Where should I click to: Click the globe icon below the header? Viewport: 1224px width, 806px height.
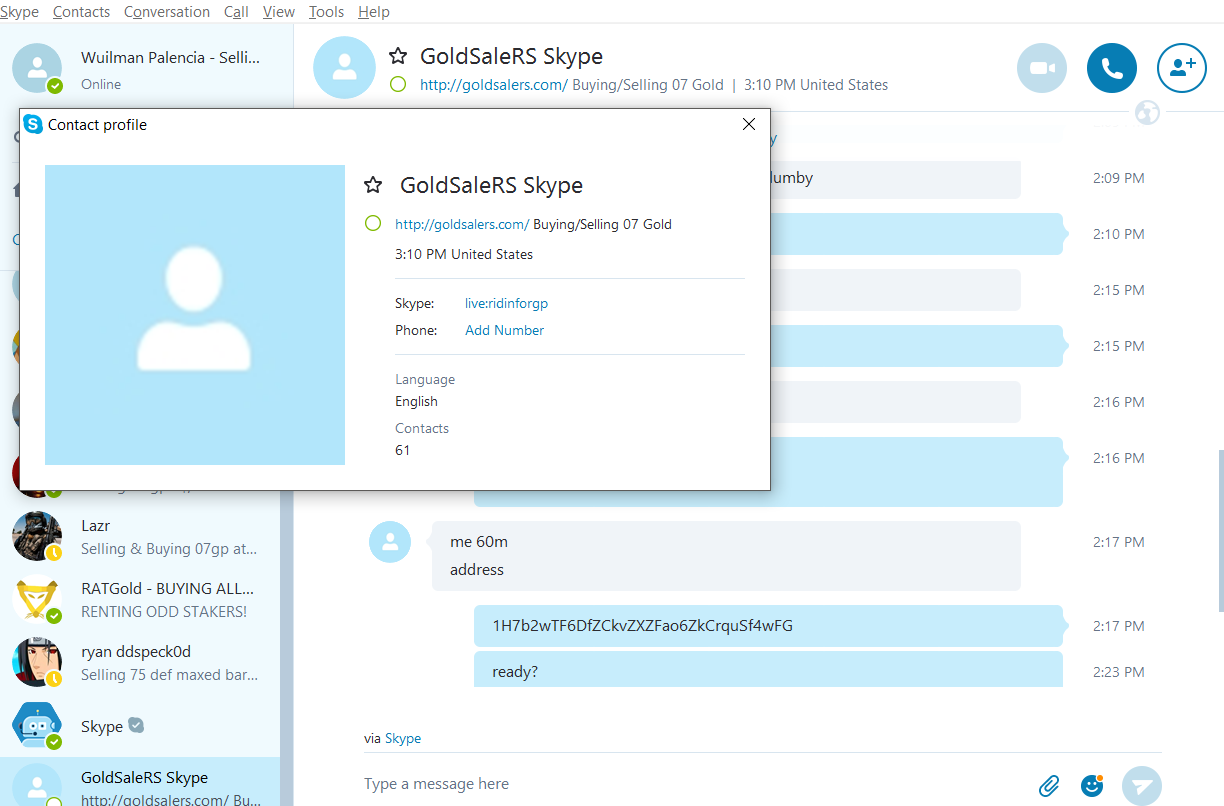[x=1148, y=113]
